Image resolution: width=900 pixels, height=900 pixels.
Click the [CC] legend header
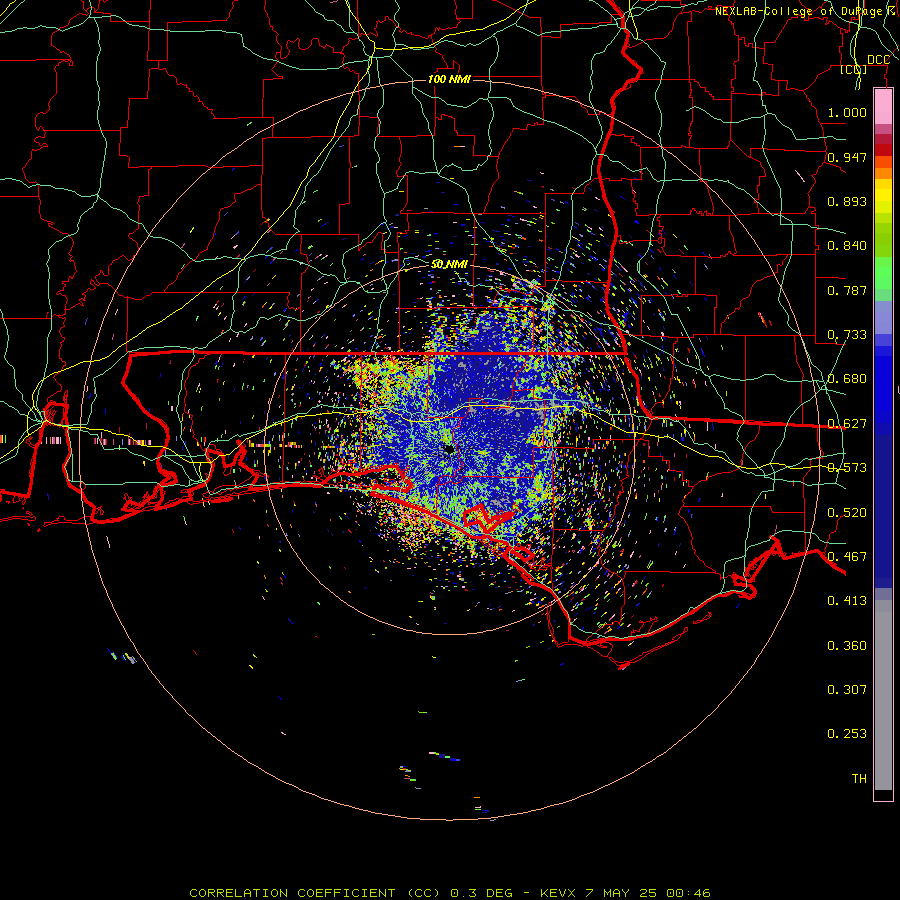tap(854, 70)
